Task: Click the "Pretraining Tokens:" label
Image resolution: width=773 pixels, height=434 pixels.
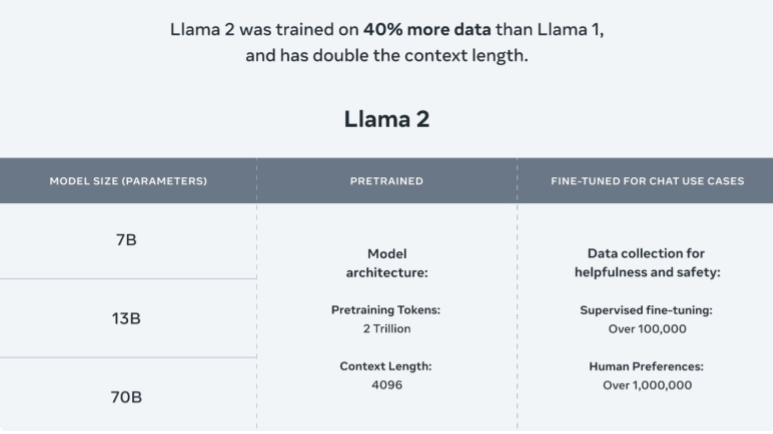Action: click(386, 311)
